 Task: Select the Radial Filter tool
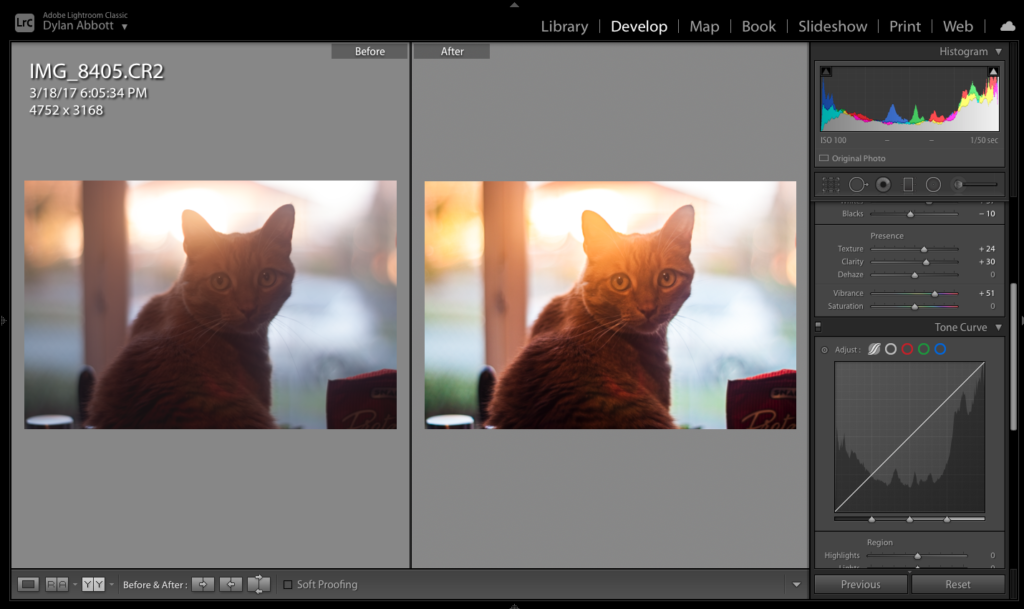(x=933, y=185)
